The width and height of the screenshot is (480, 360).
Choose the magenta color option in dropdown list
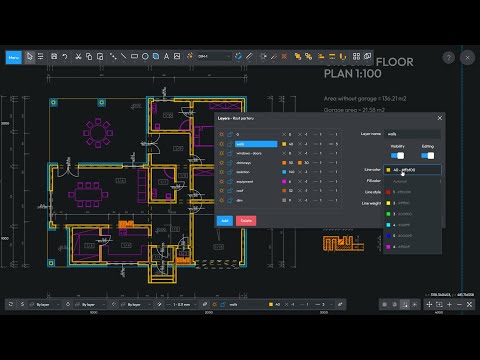412,247
